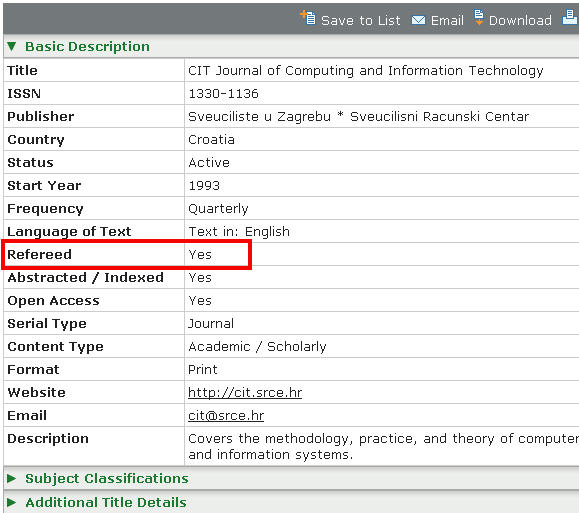This screenshot has height=513, width=579.
Task: Click the Email row label in table
Action: coord(27,415)
